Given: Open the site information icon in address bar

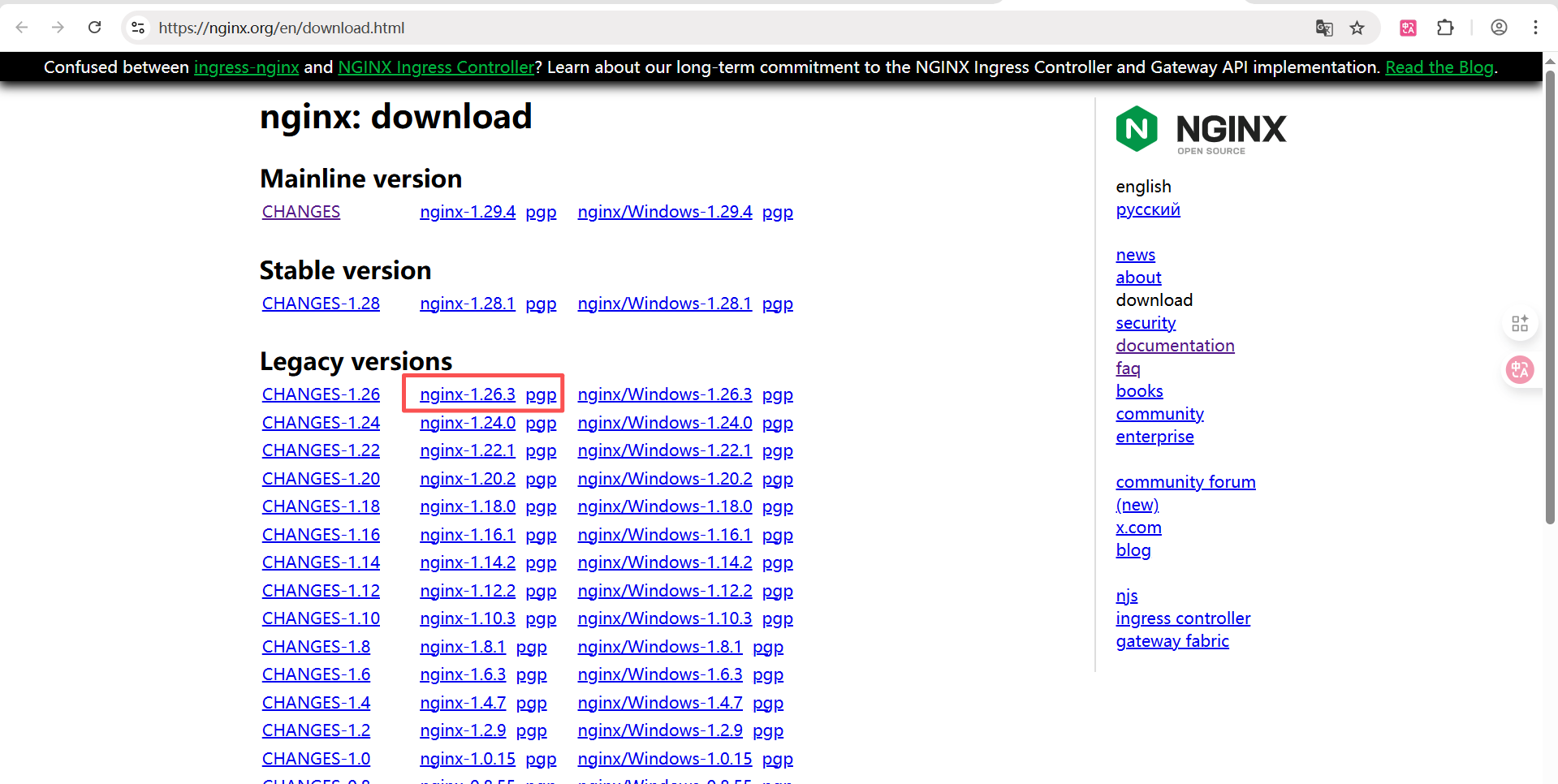Looking at the screenshot, I should point(138,28).
